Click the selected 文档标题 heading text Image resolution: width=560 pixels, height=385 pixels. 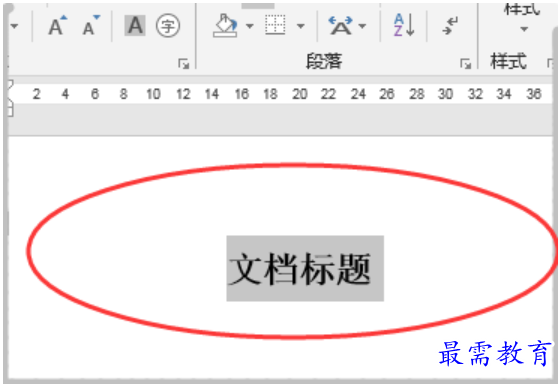[299, 269]
